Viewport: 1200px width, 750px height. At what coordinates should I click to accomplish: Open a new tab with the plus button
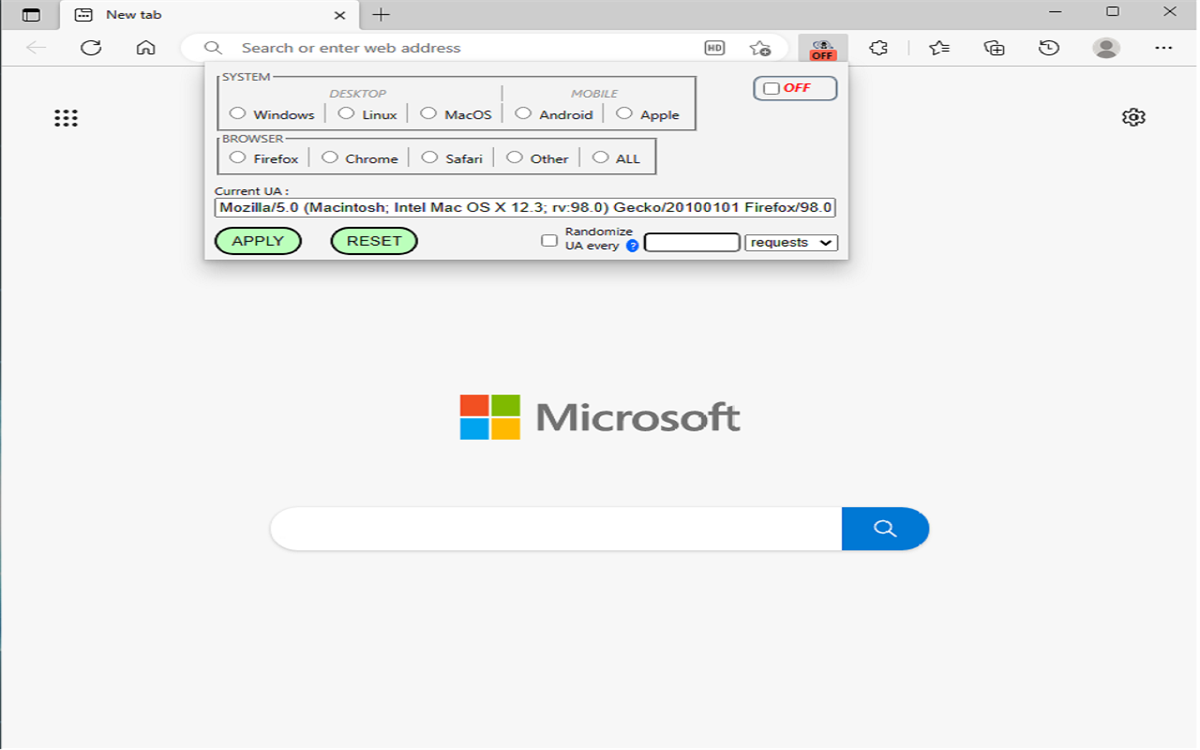coord(382,15)
